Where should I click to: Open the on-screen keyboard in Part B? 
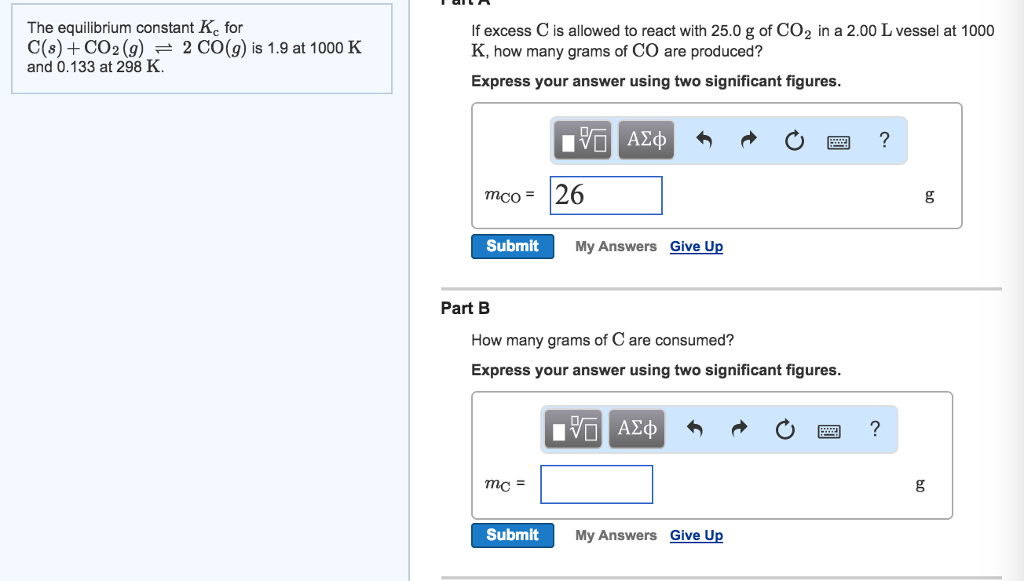pyautogui.click(x=829, y=429)
